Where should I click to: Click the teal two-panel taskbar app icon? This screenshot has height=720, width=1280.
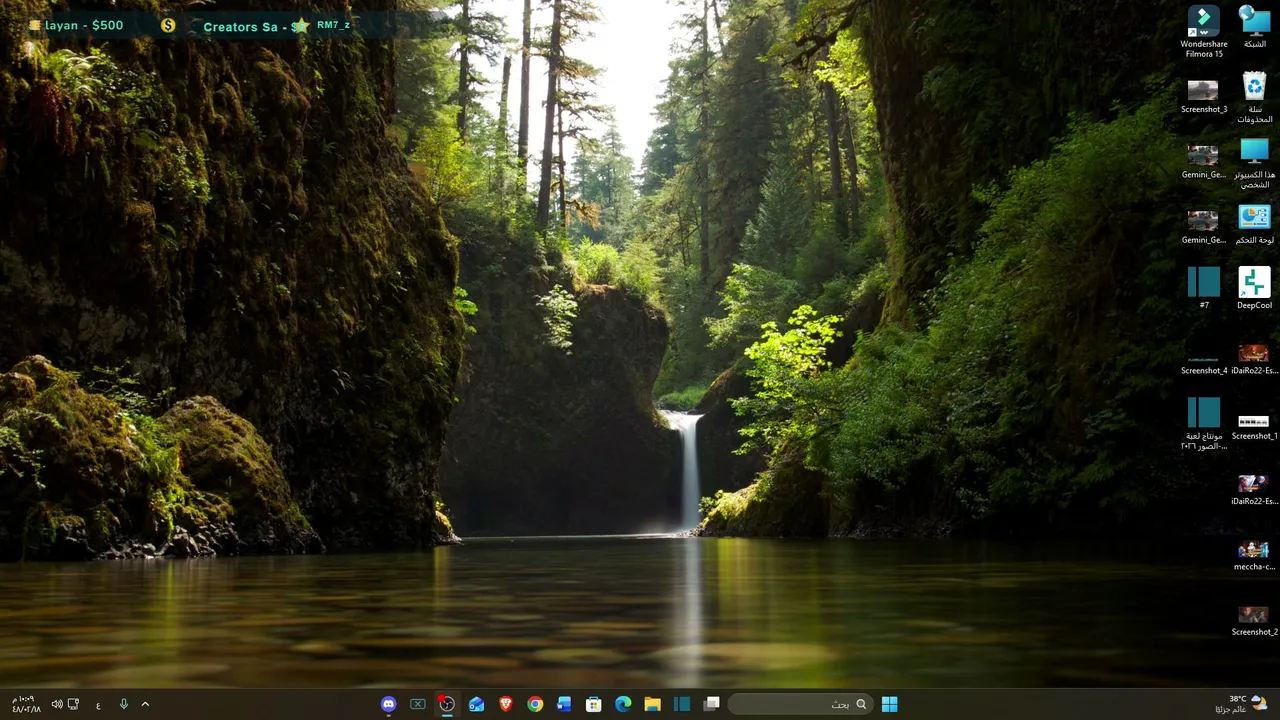pyautogui.click(x=682, y=704)
